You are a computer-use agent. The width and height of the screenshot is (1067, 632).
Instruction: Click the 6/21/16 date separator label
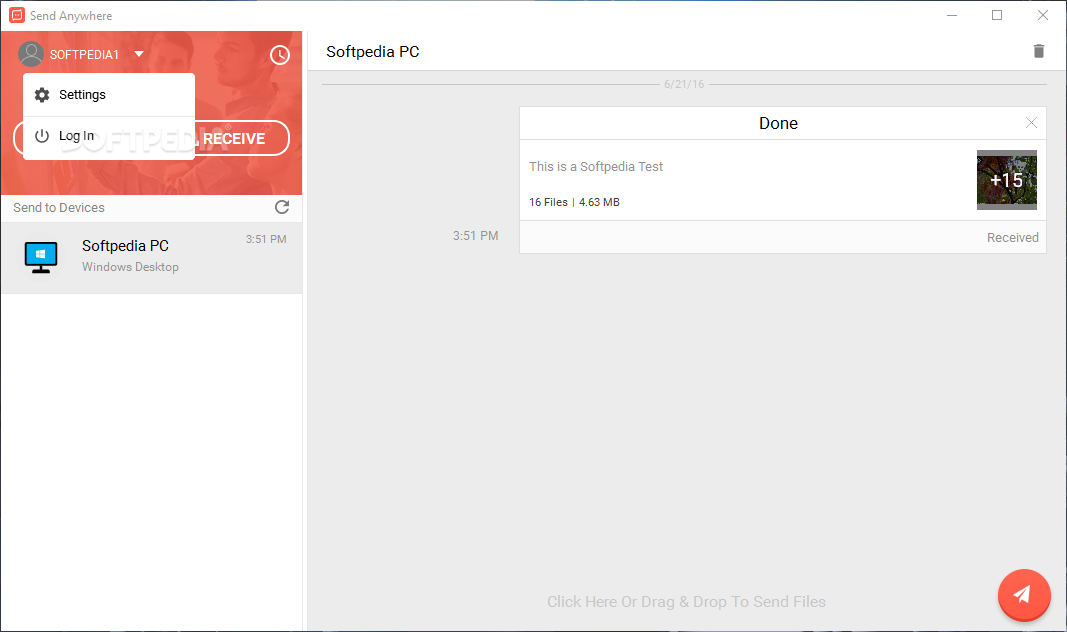coord(684,84)
